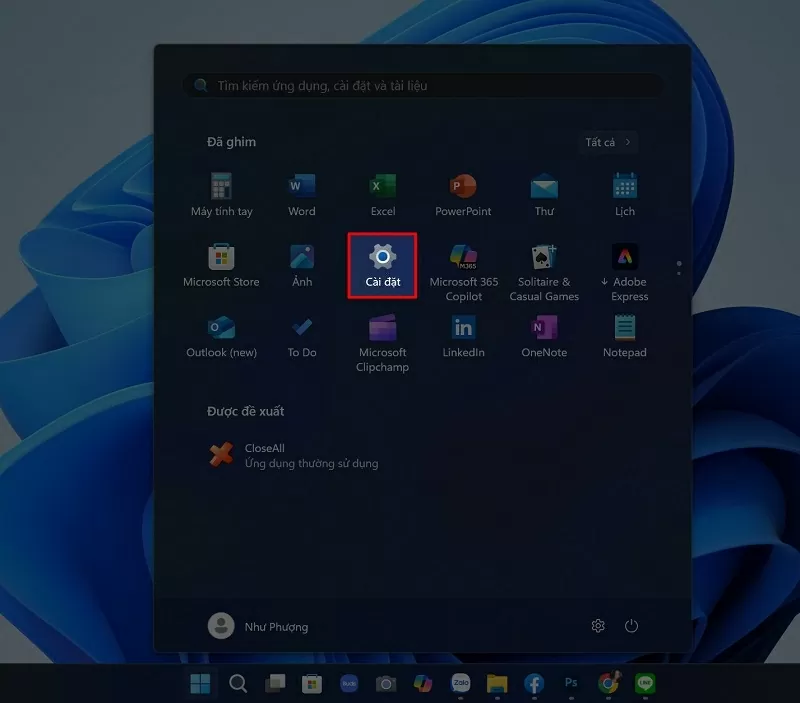Open the recommended CloseAll app

[290, 456]
